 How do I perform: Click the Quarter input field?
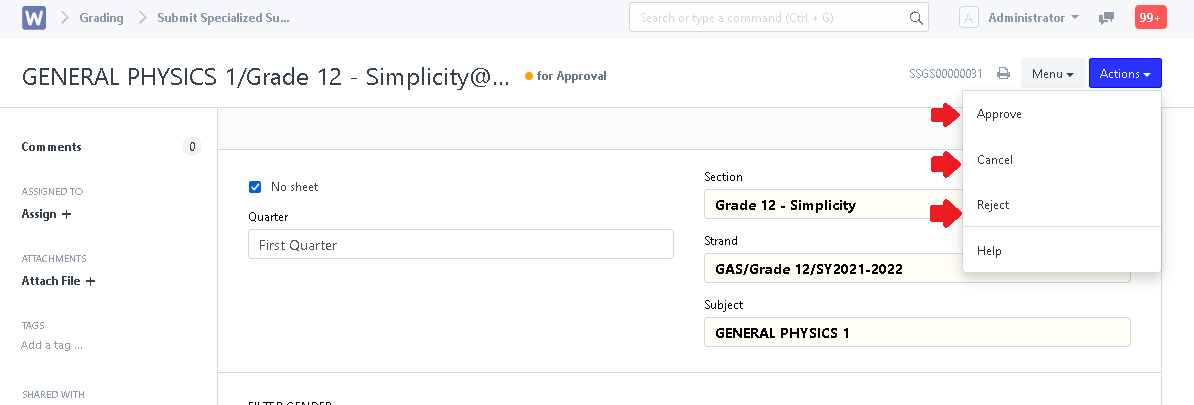tap(460, 245)
